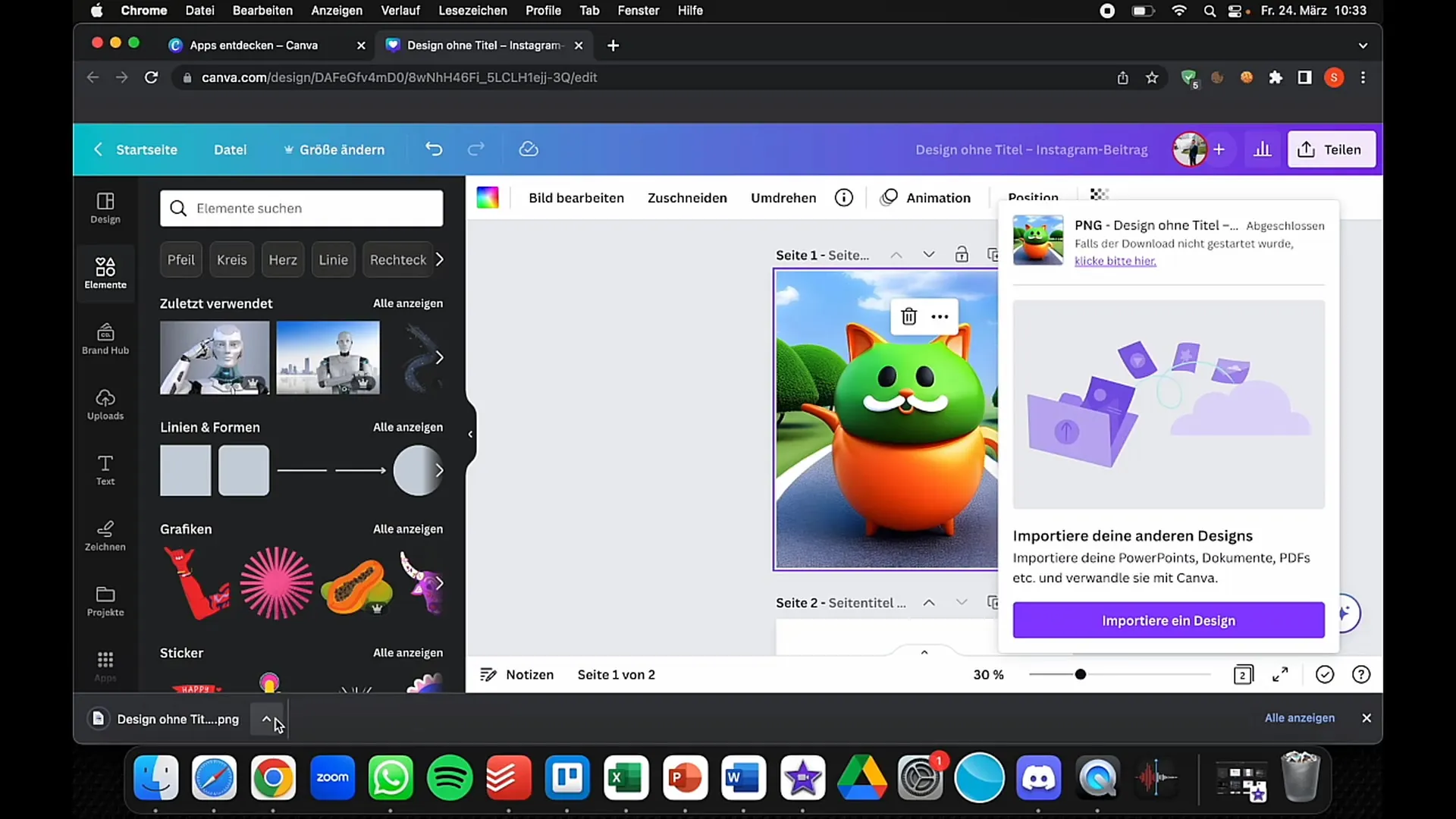Expand the download item menu caret
The height and width of the screenshot is (819, 1456).
(266, 719)
